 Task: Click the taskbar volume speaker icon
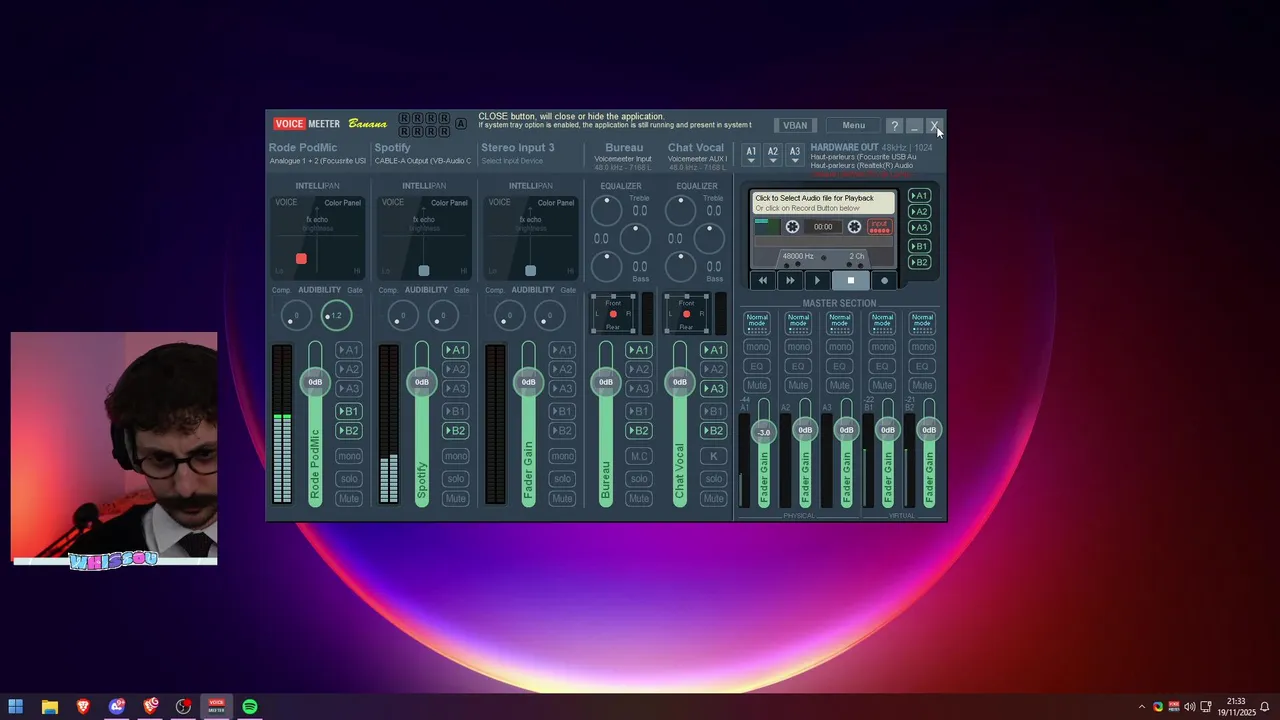1190,707
